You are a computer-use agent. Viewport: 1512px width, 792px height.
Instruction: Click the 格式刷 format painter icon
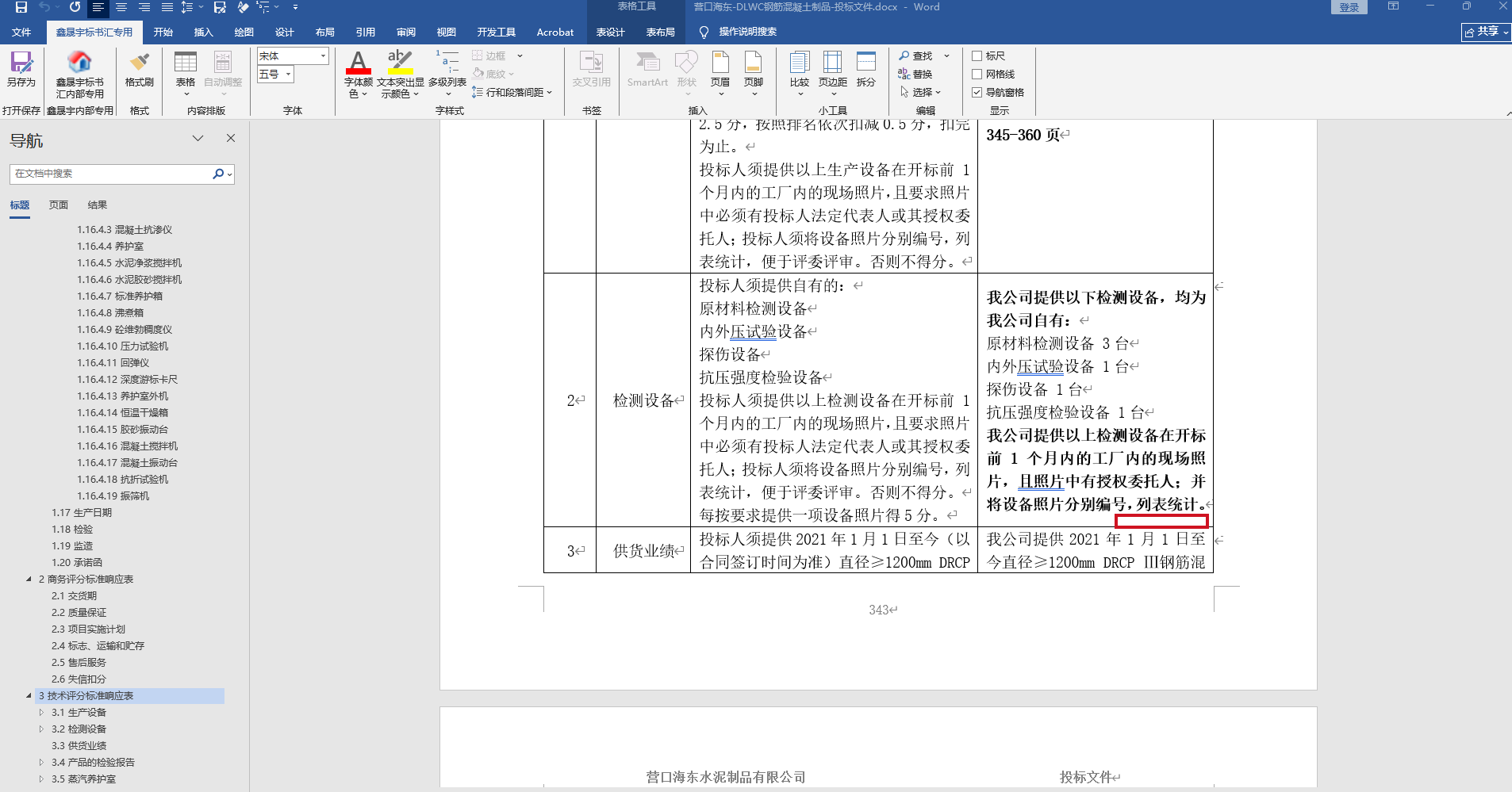[x=140, y=63]
